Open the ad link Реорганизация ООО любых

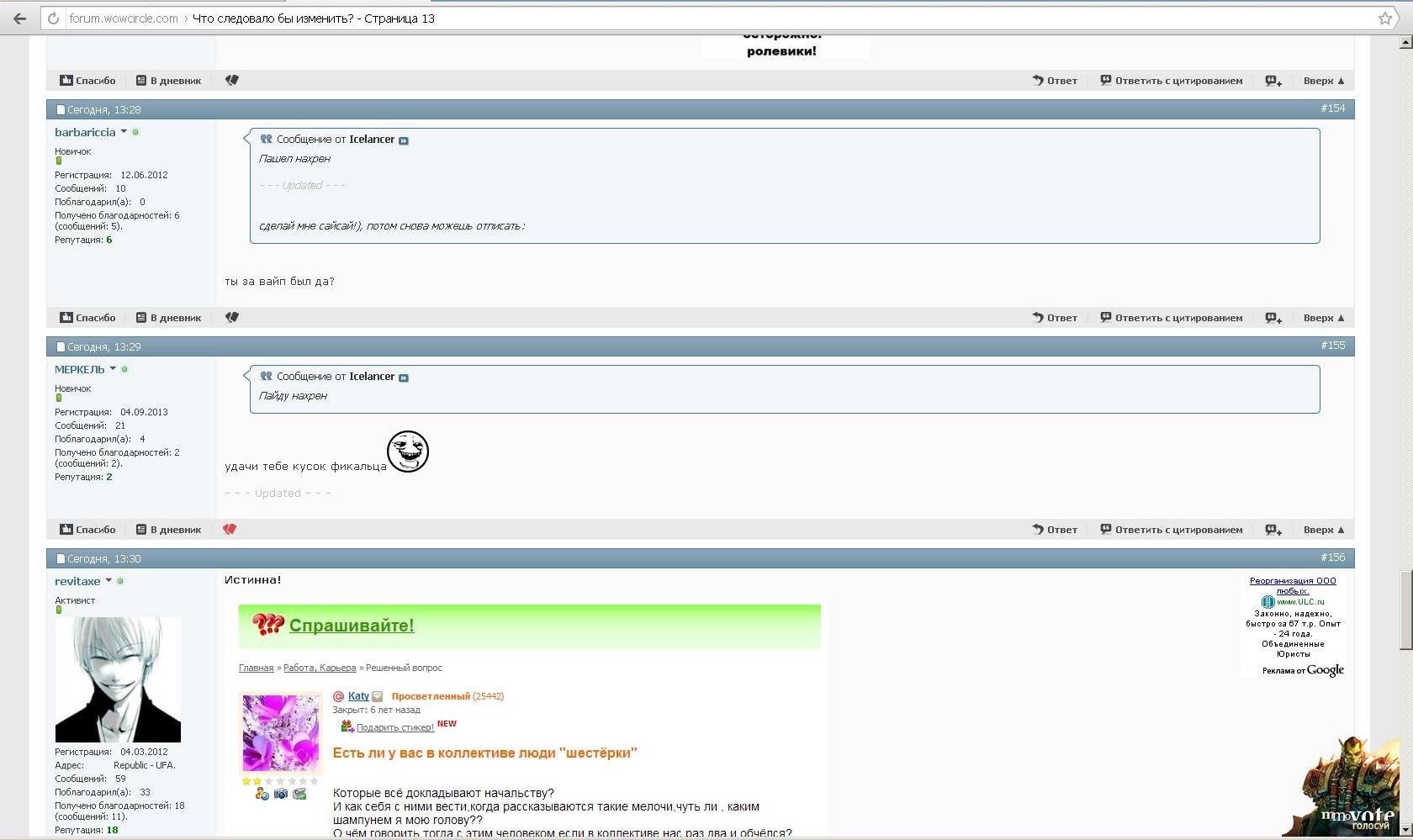pos(1293,585)
